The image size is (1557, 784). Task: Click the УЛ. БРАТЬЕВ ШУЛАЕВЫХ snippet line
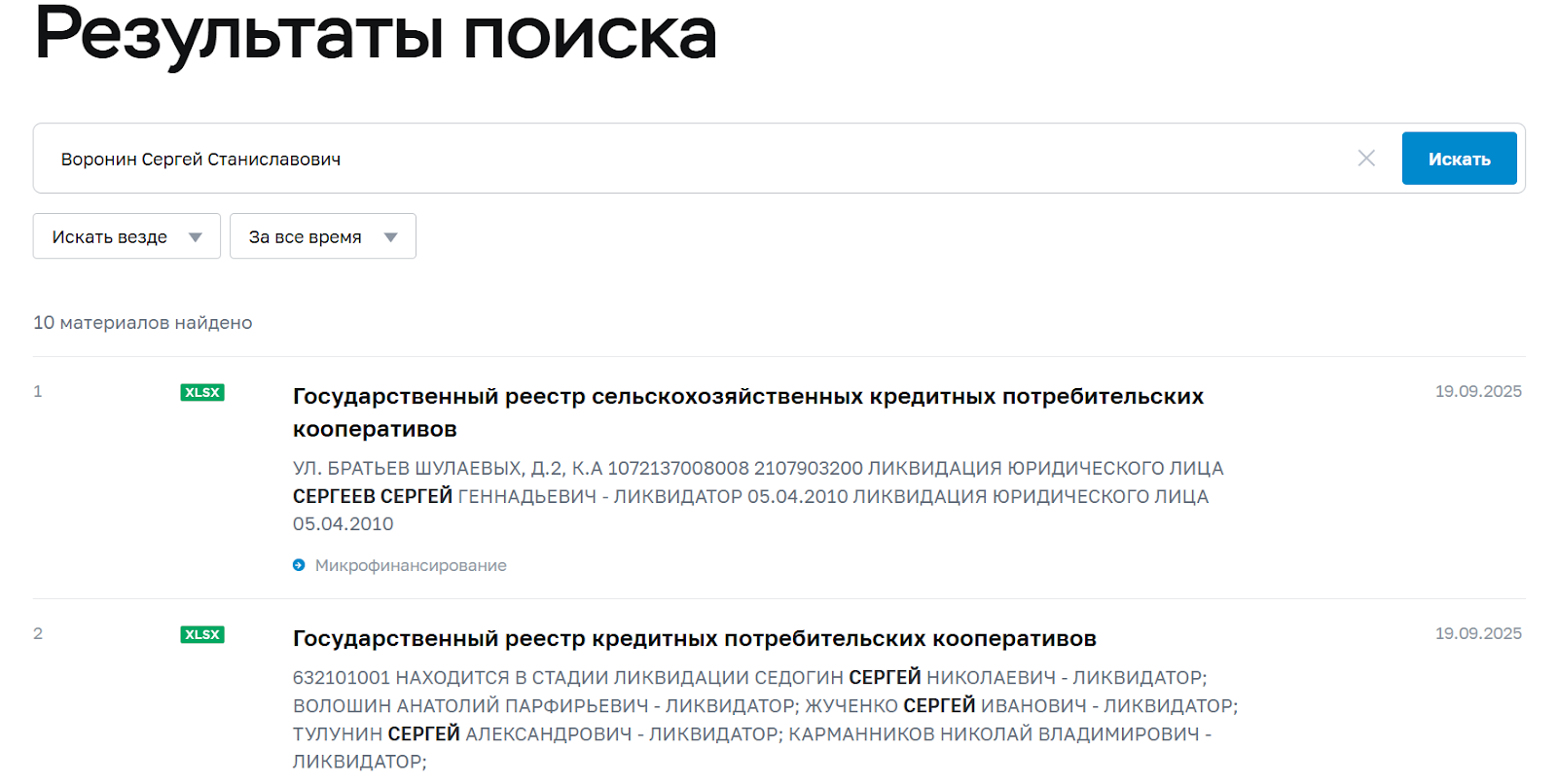tap(757, 468)
